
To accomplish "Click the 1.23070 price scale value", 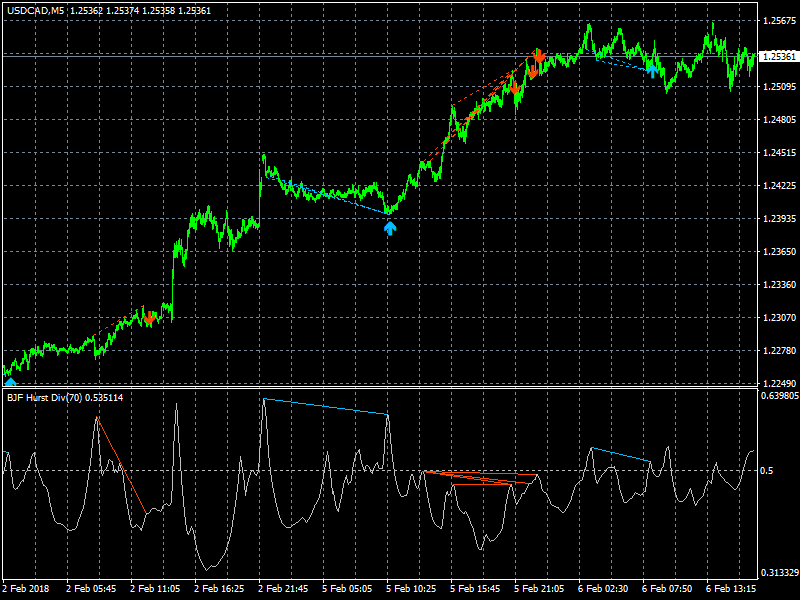I will coord(779,318).
